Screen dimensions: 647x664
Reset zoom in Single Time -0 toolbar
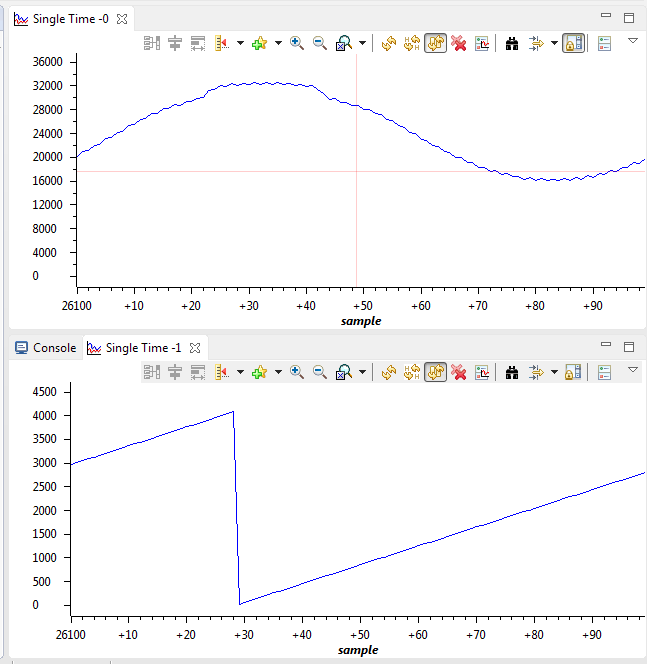pos(344,43)
